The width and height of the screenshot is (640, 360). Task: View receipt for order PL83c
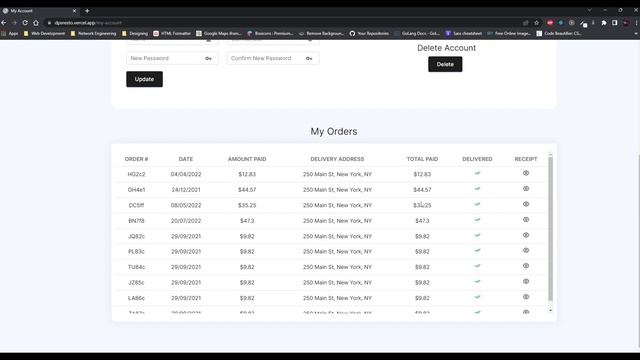526,250
